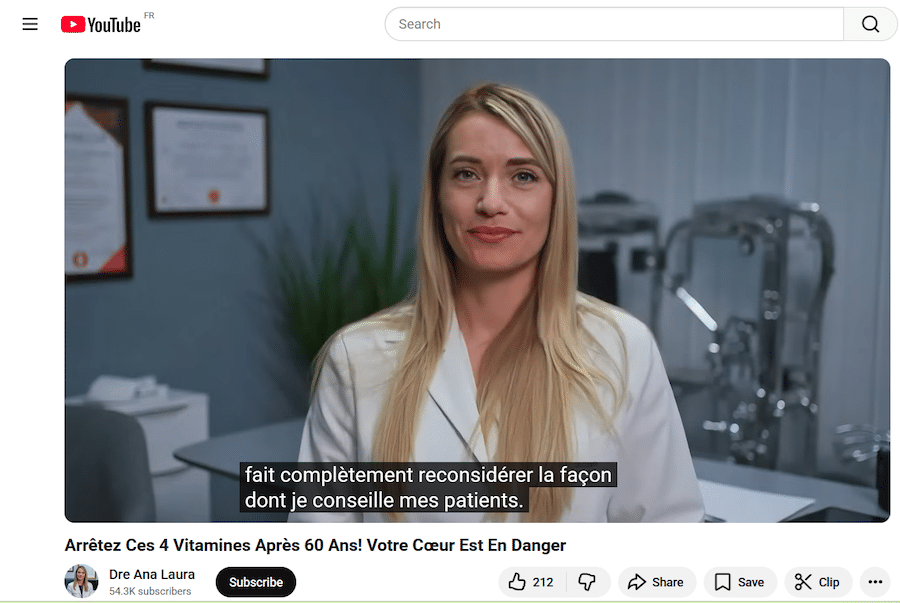Click the French subtitle caption overlay
900x603 pixels.
click(428, 487)
